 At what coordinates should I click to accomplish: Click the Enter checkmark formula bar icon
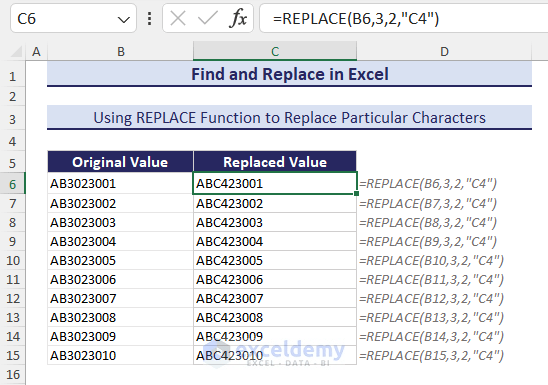click(x=208, y=18)
